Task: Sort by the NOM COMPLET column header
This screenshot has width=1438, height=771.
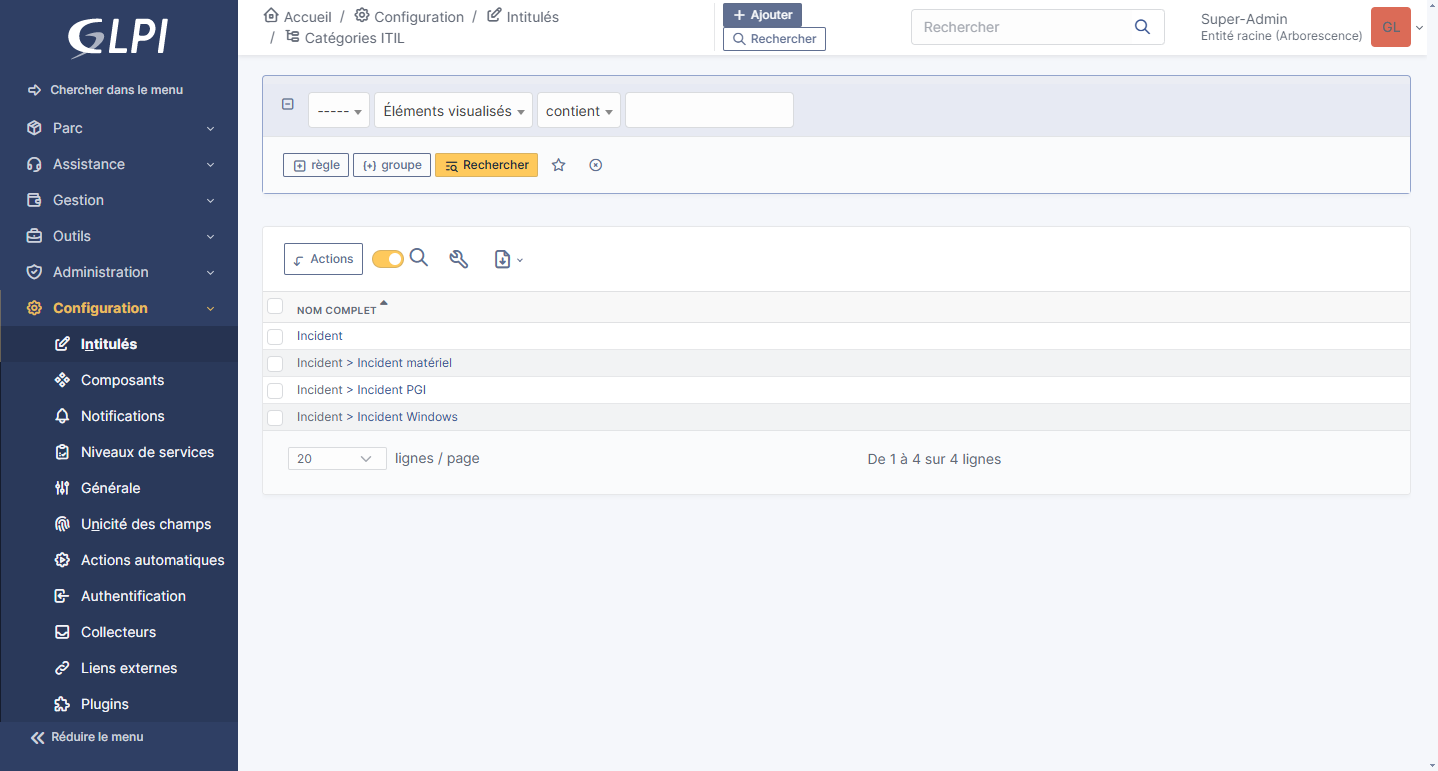Action: [x=337, y=310]
